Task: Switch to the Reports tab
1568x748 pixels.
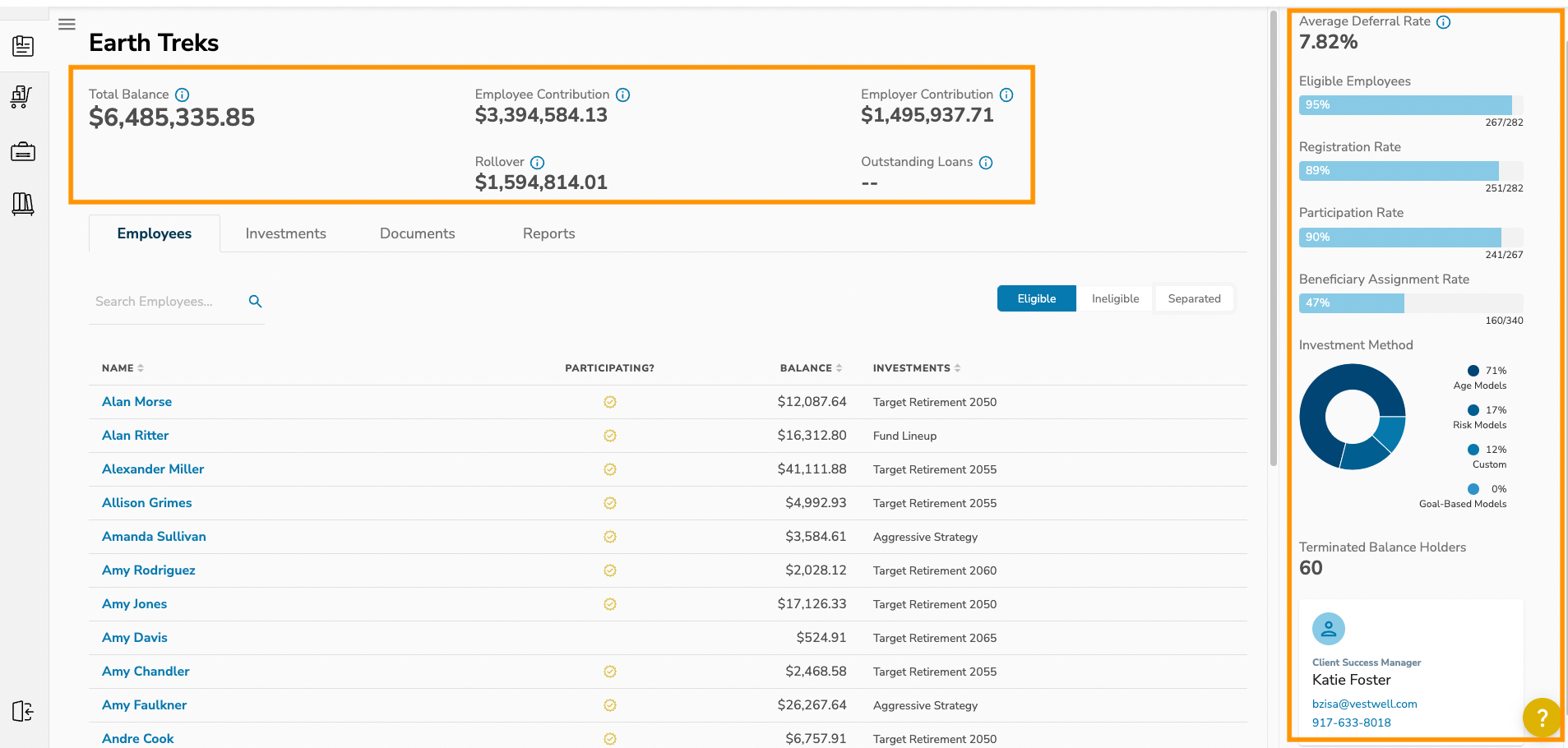Action: [548, 233]
